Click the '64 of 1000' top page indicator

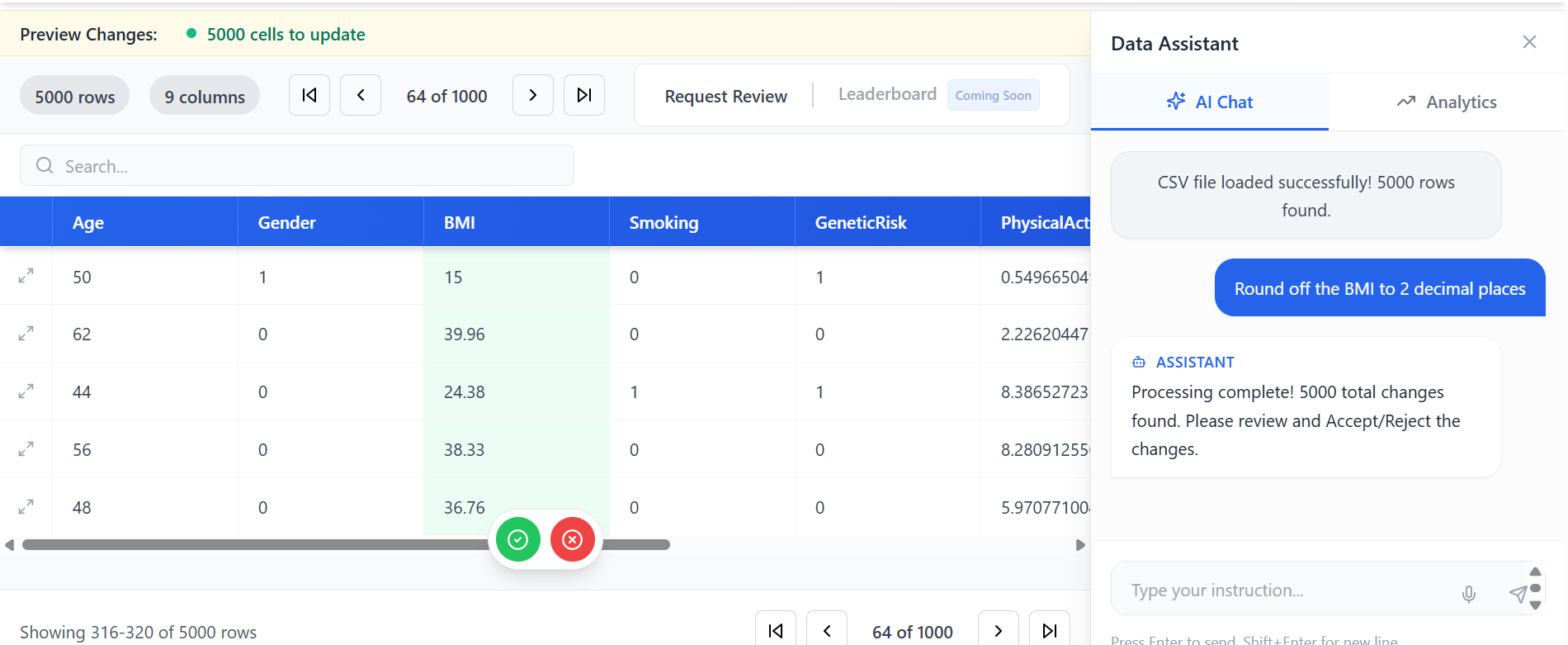click(x=446, y=96)
